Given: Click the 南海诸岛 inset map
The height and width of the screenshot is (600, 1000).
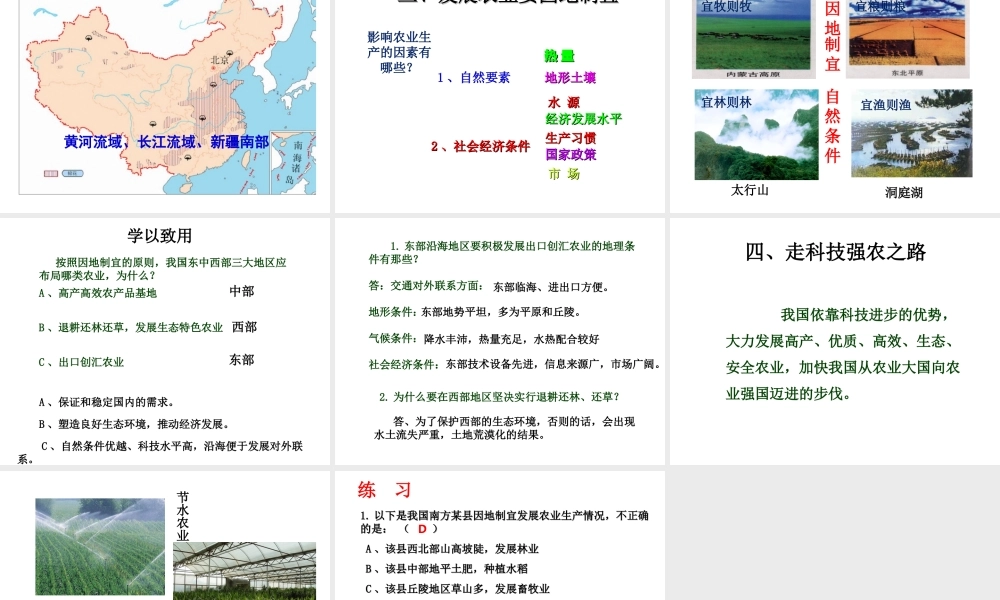Looking at the screenshot, I should (x=293, y=163).
